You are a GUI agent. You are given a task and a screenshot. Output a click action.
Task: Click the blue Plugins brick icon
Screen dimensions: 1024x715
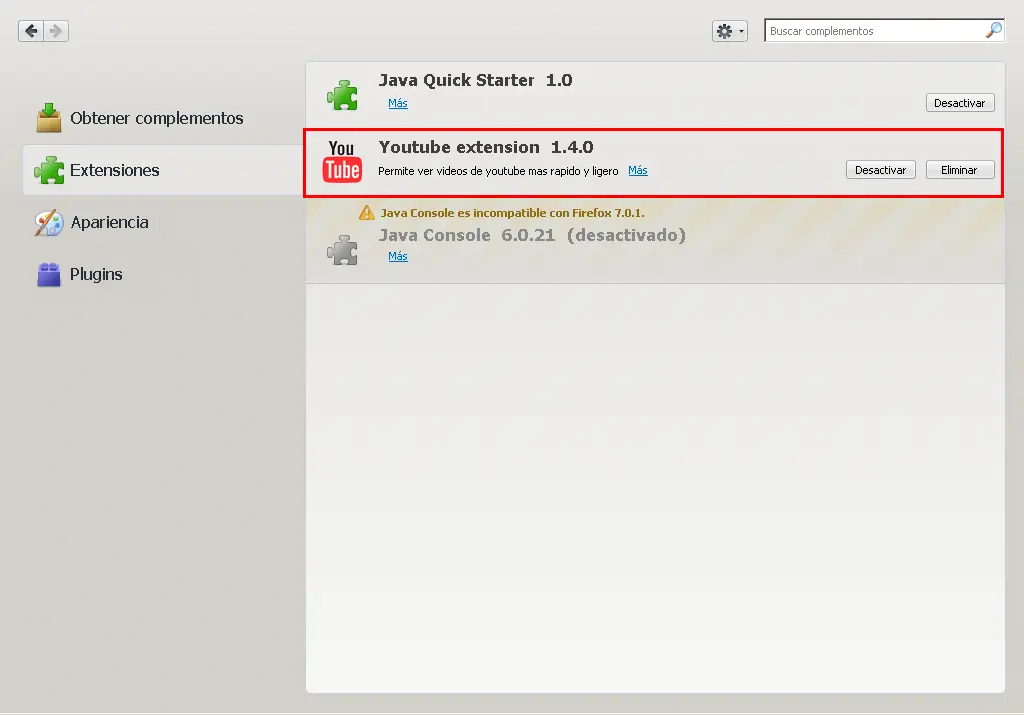point(49,274)
